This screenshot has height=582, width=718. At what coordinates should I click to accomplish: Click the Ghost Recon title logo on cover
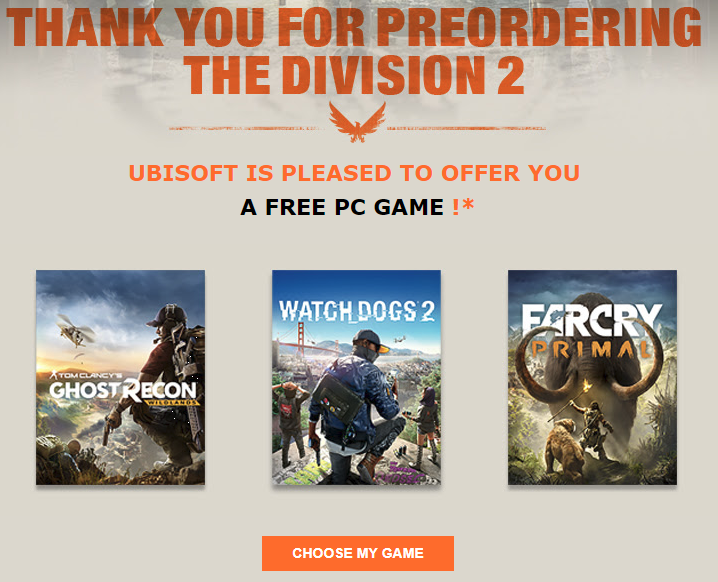click(124, 388)
